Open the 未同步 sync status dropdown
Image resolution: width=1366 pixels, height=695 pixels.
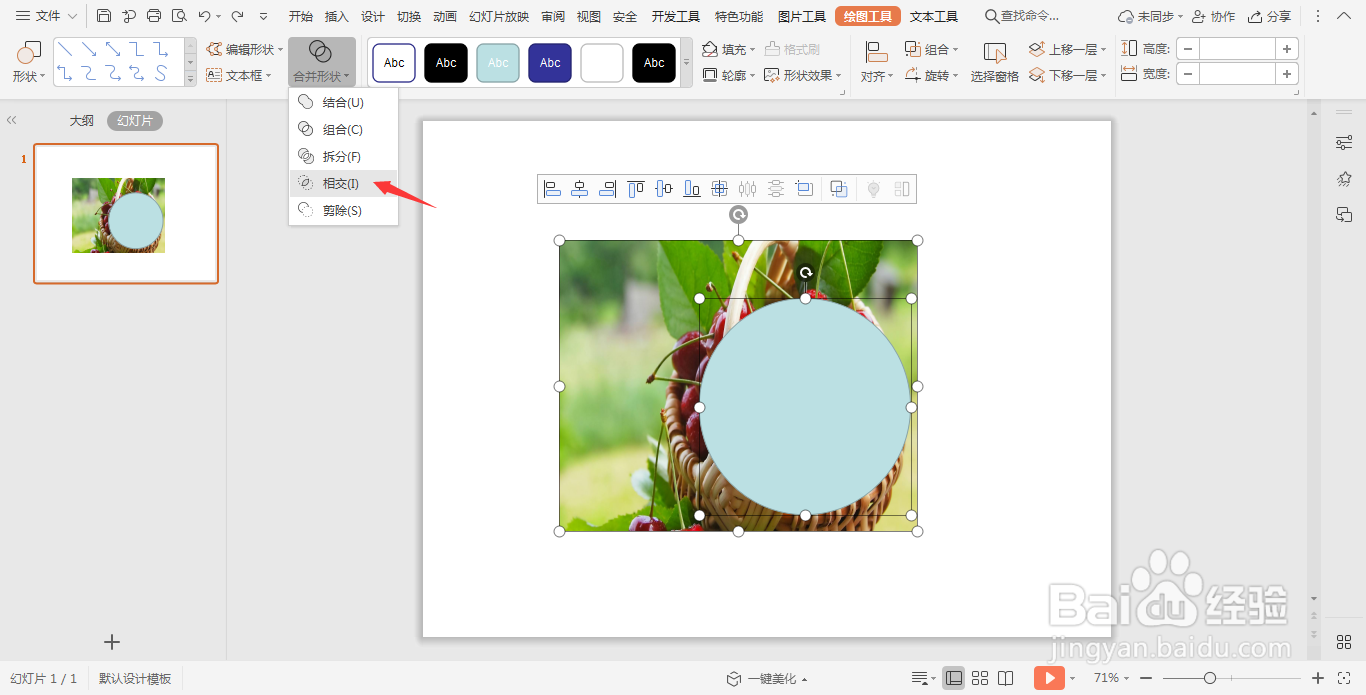coord(1150,16)
